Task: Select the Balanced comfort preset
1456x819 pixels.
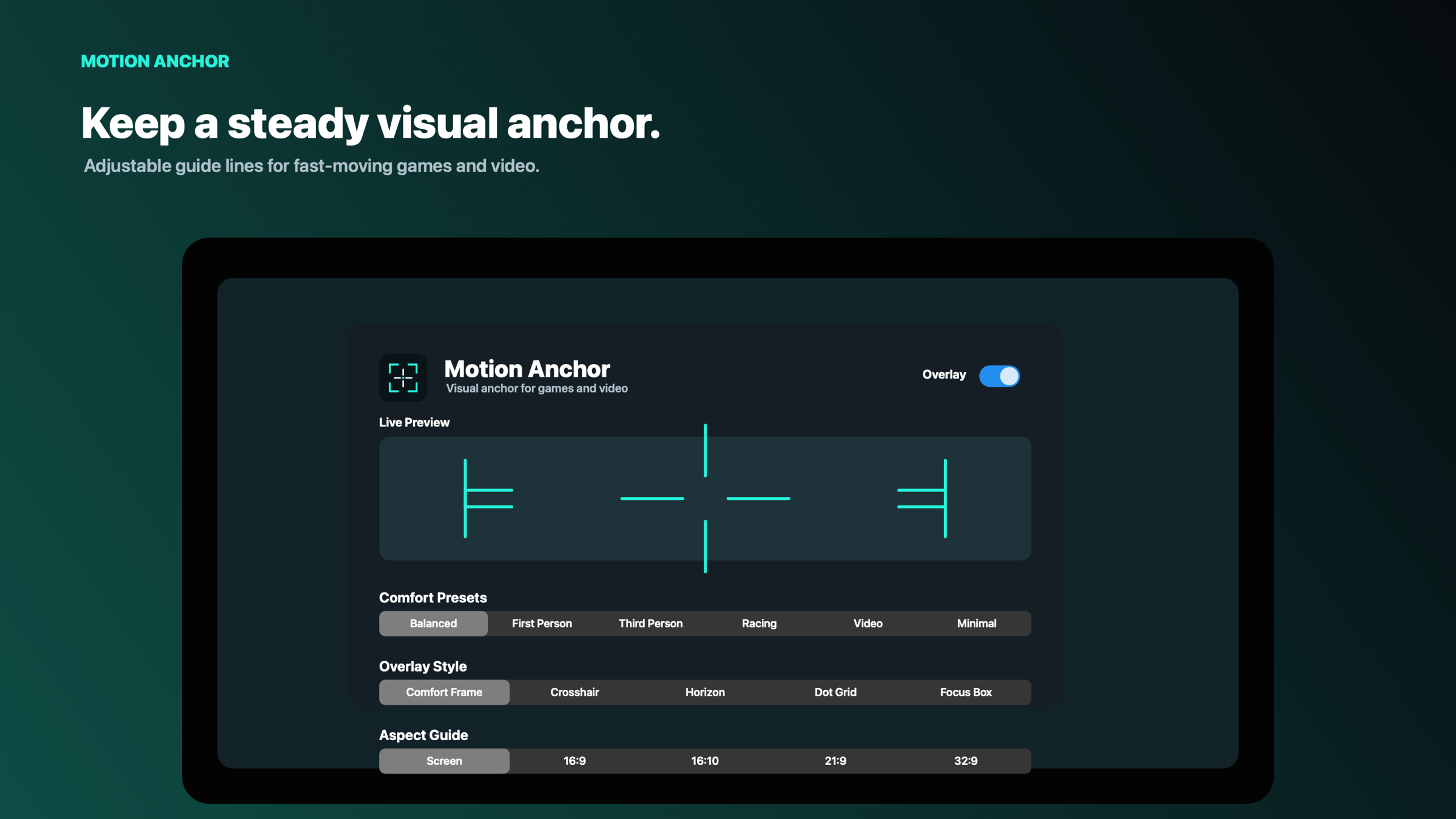Action: [433, 623]
